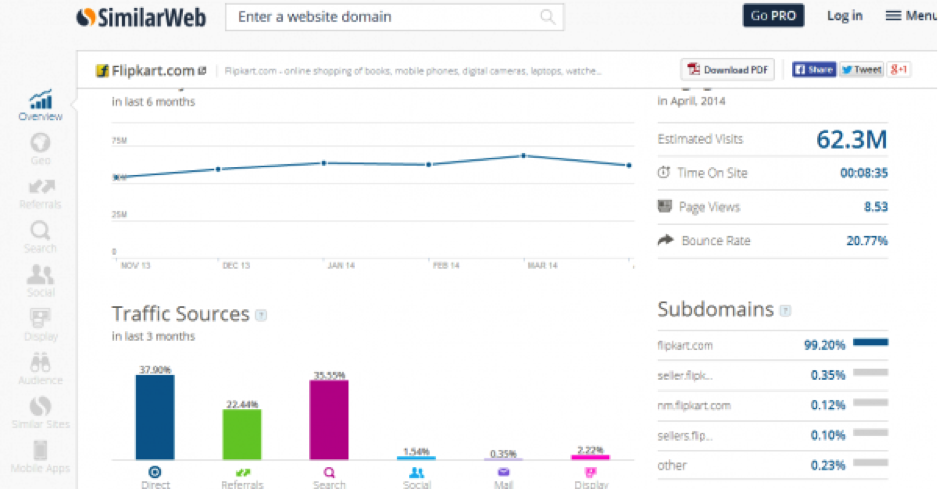Open Mobile Apps sidebar section

40,456
